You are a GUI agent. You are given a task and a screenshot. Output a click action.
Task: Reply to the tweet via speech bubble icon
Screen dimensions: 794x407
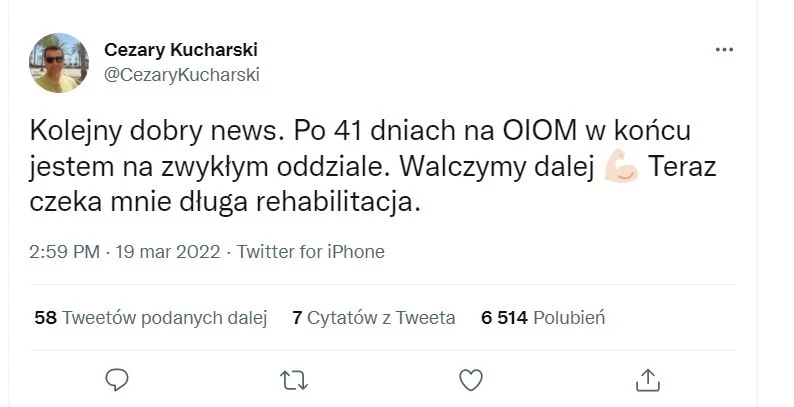pos(117,379)
